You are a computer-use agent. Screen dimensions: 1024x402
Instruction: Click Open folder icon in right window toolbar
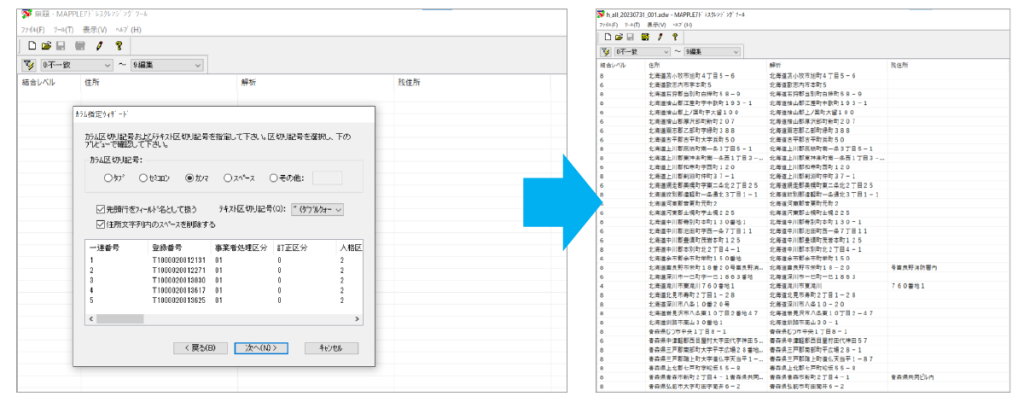tap(621, 37)
